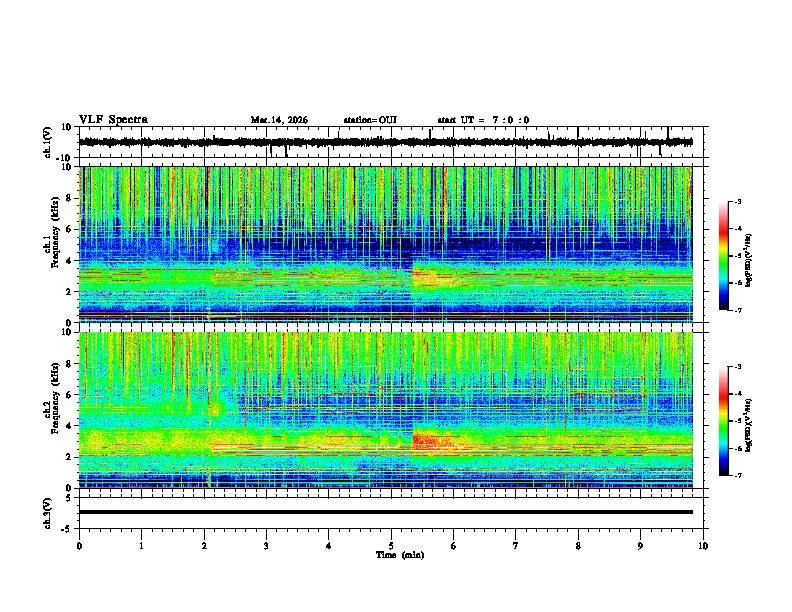The image size is (792, 612).
Task: Click the time axis tick label "8"
Action: [x=578, y=546]
